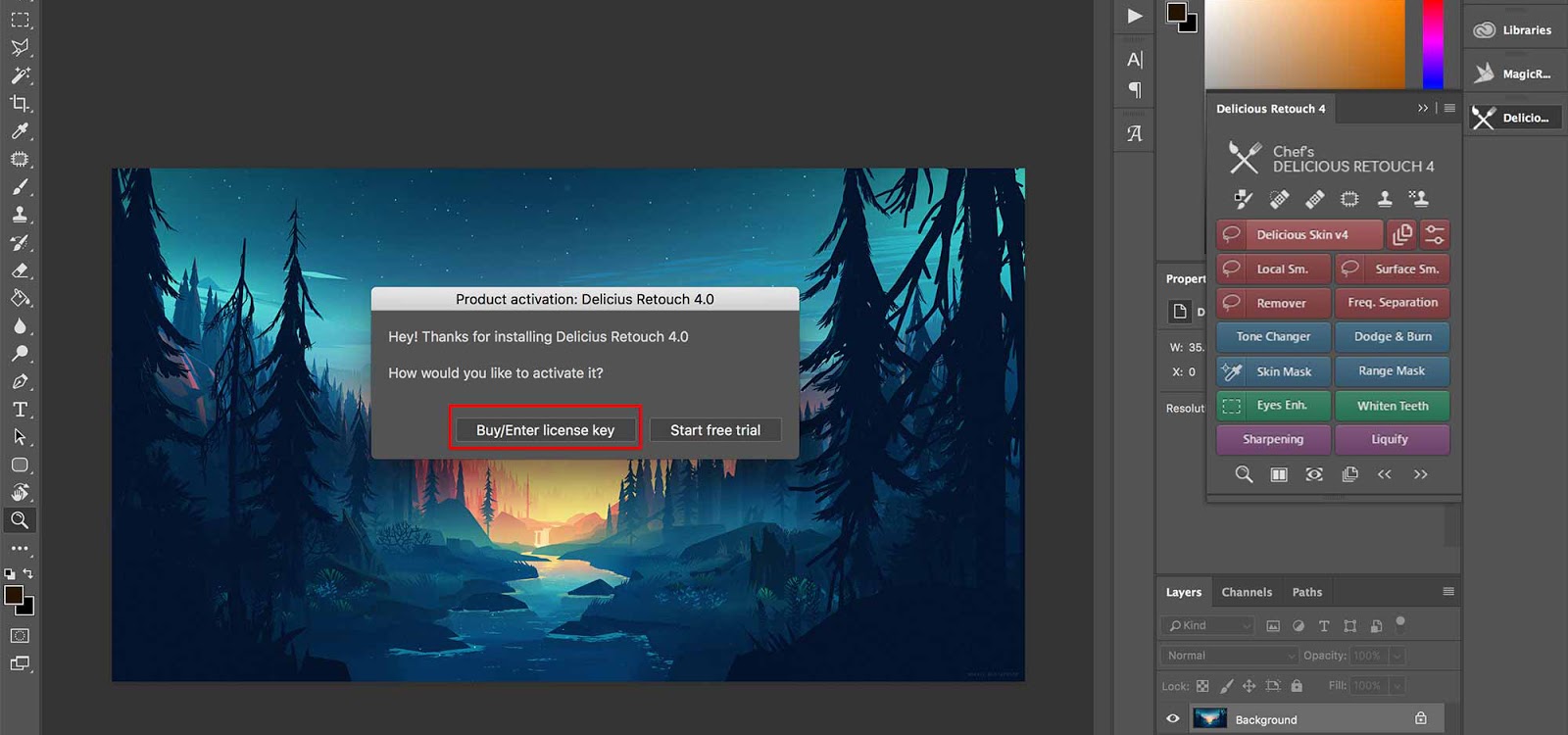
Task: Open the three-dots Edit Toolbar menu
Action: click(x=20, y=549)
